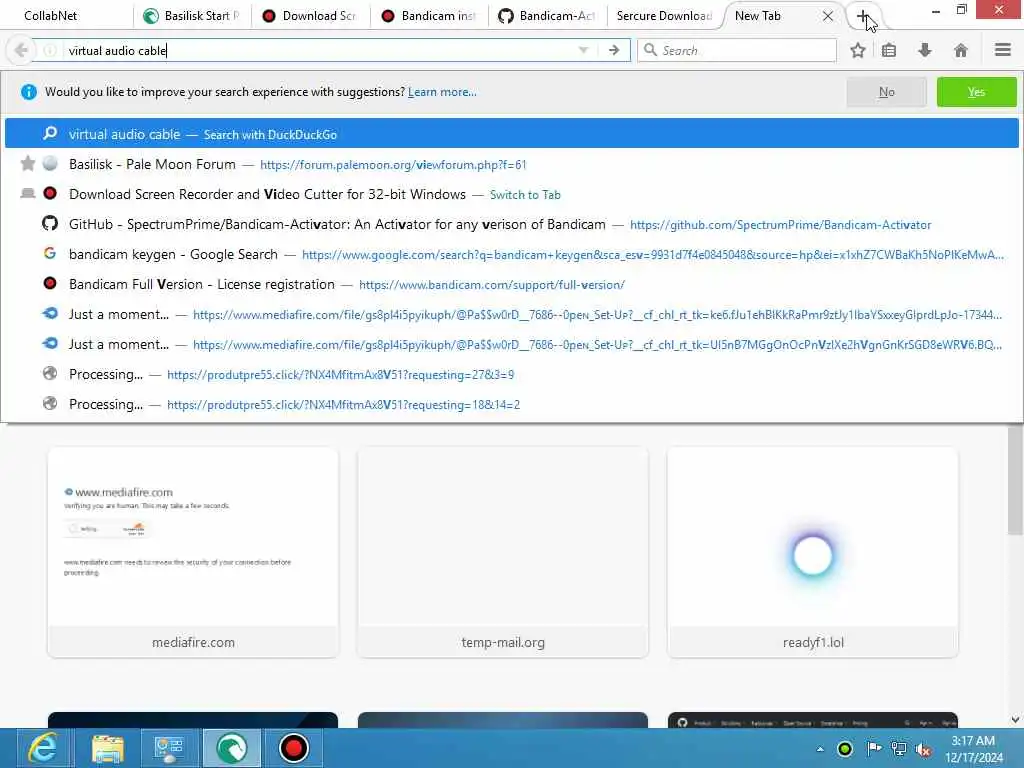Click the Google G icon in suggestion row
1024x768 pixels.
point(50,253)
